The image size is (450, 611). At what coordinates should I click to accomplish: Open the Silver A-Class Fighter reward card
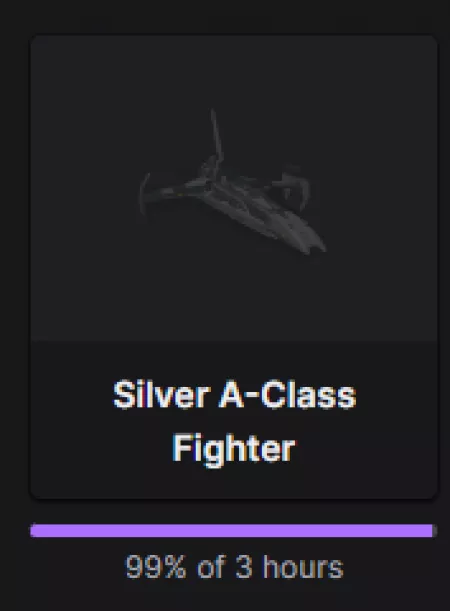(x=234, y=267)
